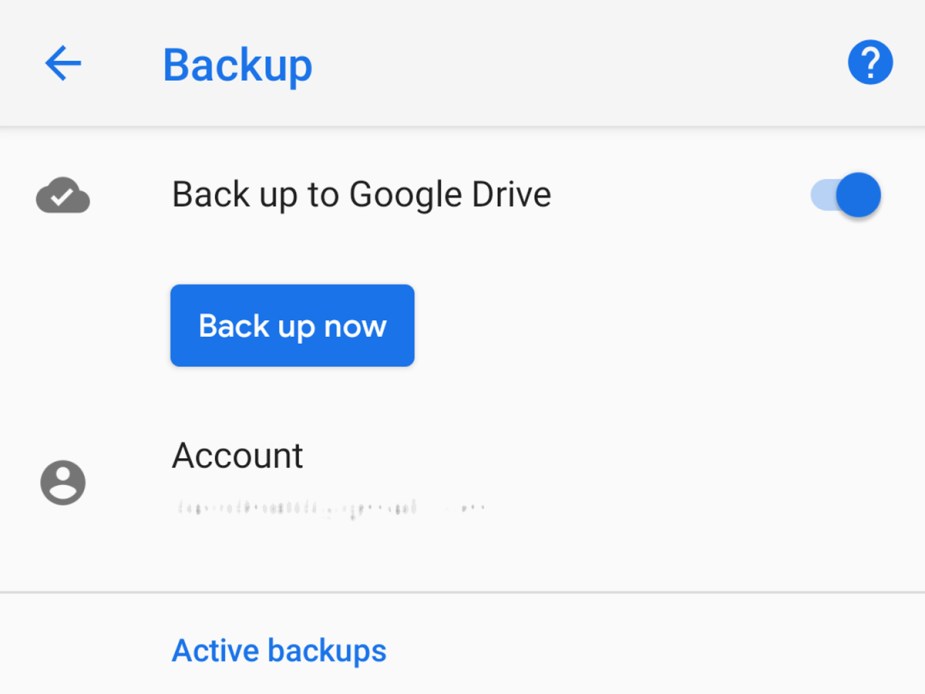Select the Account section label
This screenshot has width=925, height=694.
point(237,455)
